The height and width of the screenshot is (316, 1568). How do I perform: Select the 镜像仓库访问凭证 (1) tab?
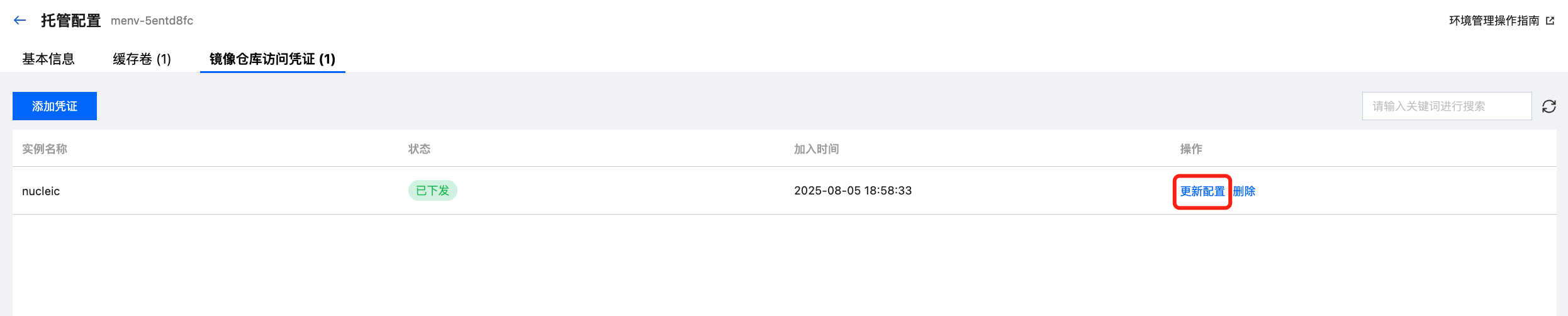tap(272, 59)
